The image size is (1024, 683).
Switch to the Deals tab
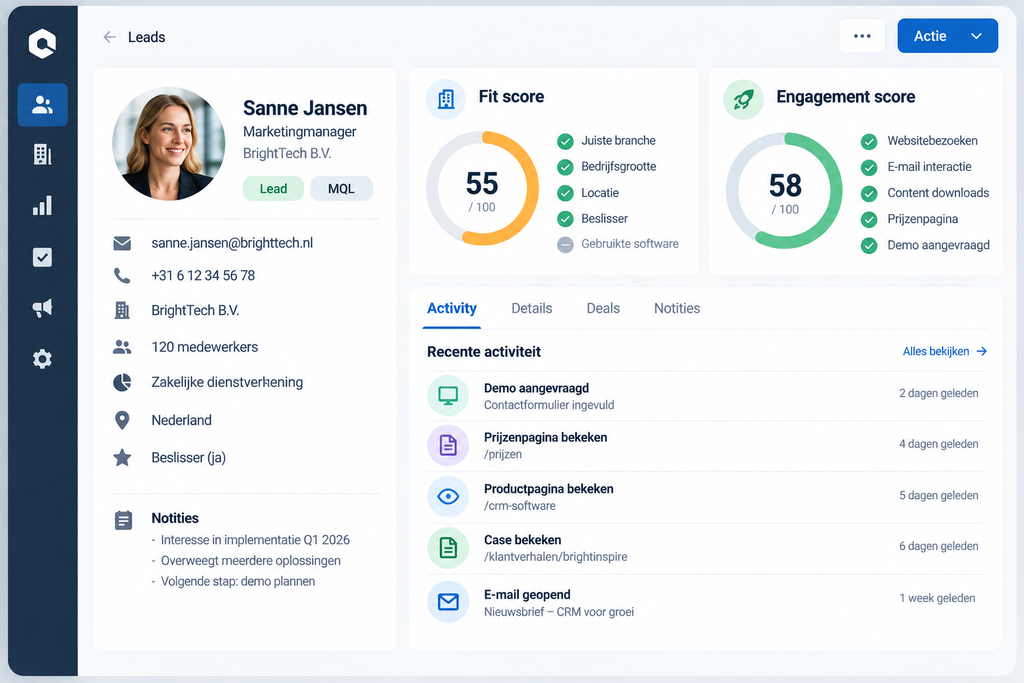coord(603,308)
